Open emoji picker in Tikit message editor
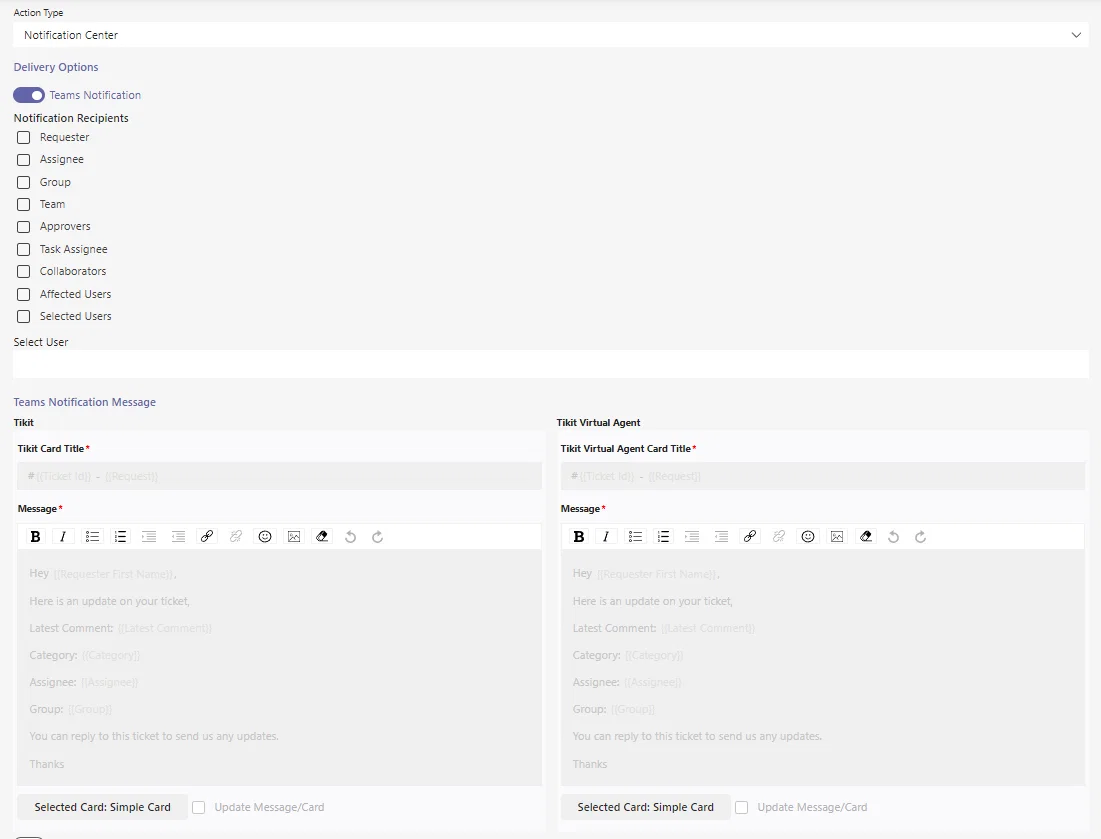 (265, 536)
